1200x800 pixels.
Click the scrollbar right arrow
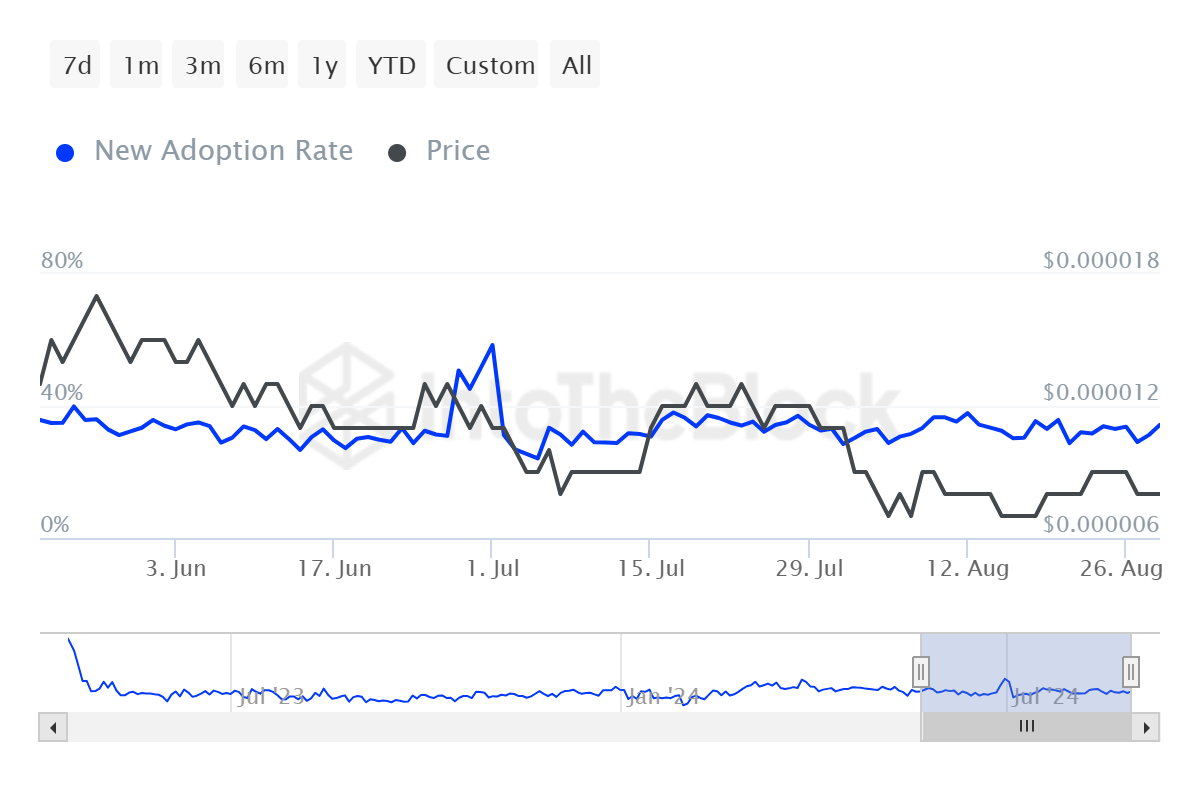coord(1147,727)
